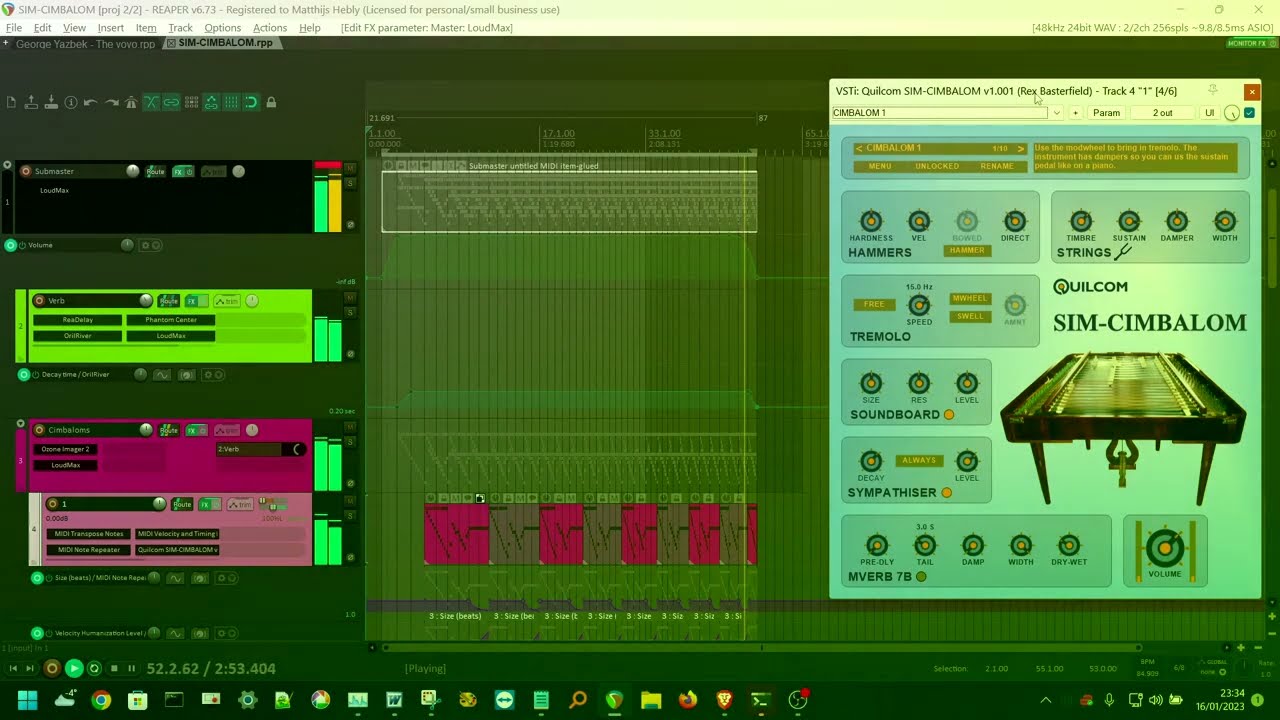Viewport: 1280px width, 720px height.
Task: Click the HAMMER mode button
Action: [967, 251]
